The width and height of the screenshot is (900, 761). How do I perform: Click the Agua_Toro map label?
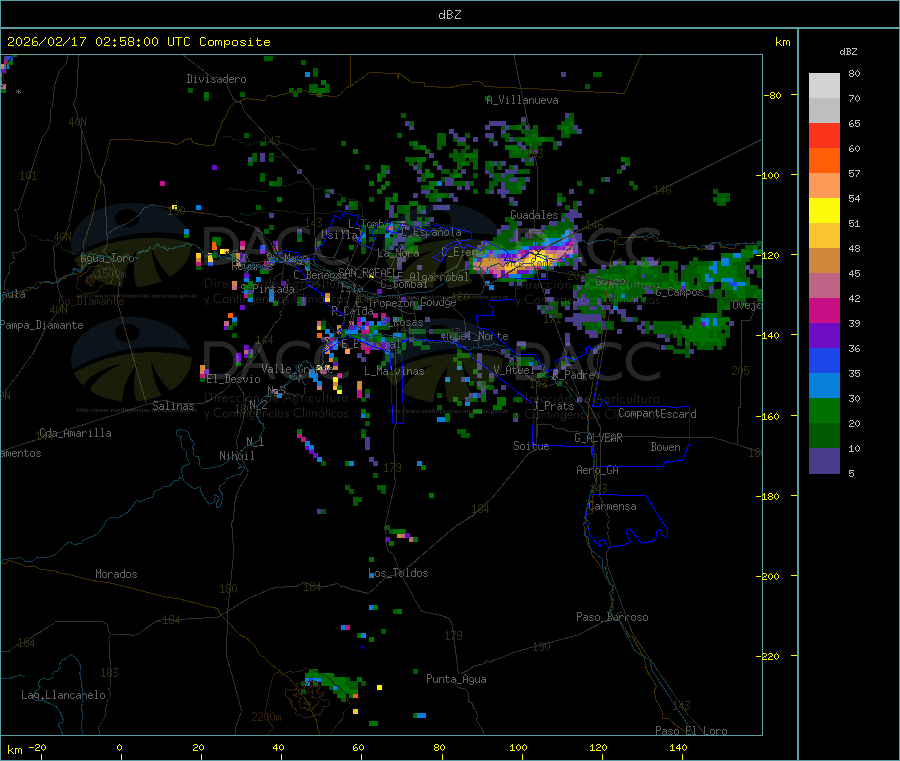[x=107, y=258]
